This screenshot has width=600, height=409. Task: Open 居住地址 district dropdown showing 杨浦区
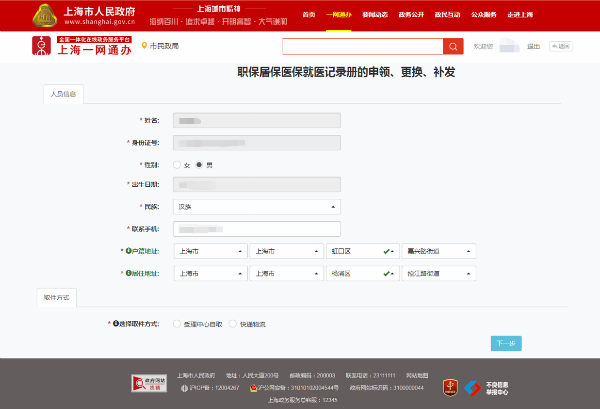(363, 274)
